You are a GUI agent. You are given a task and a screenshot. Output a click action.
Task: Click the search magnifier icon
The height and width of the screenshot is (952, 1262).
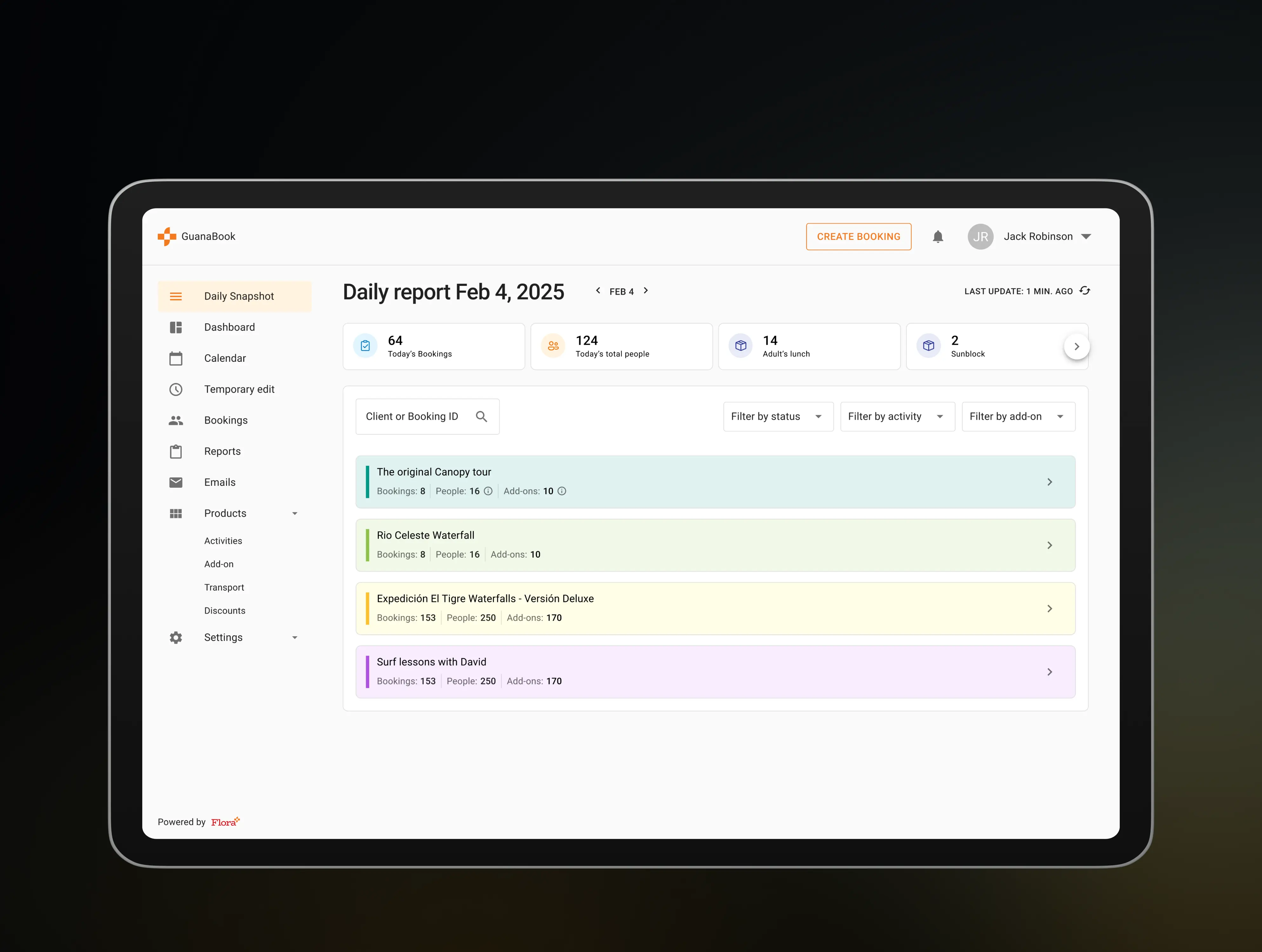[x=481, y=417]
